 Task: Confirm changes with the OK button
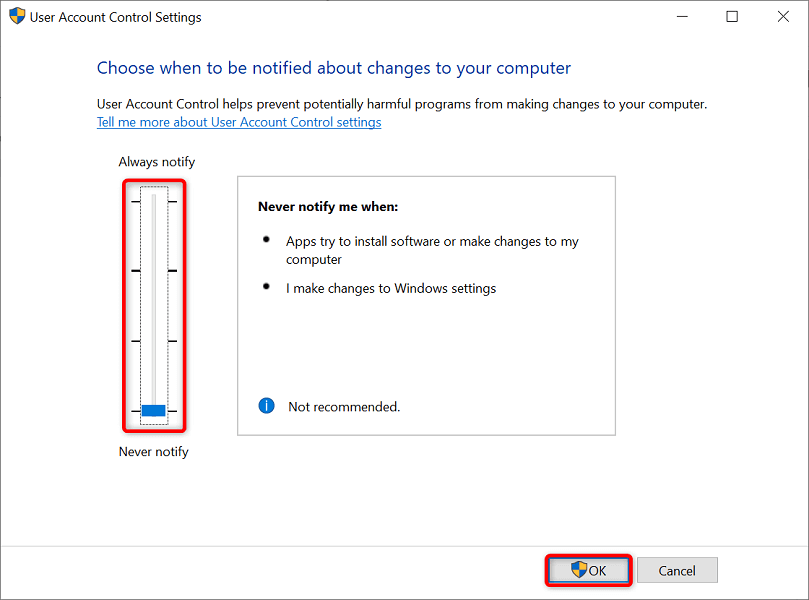click(589, 571)
